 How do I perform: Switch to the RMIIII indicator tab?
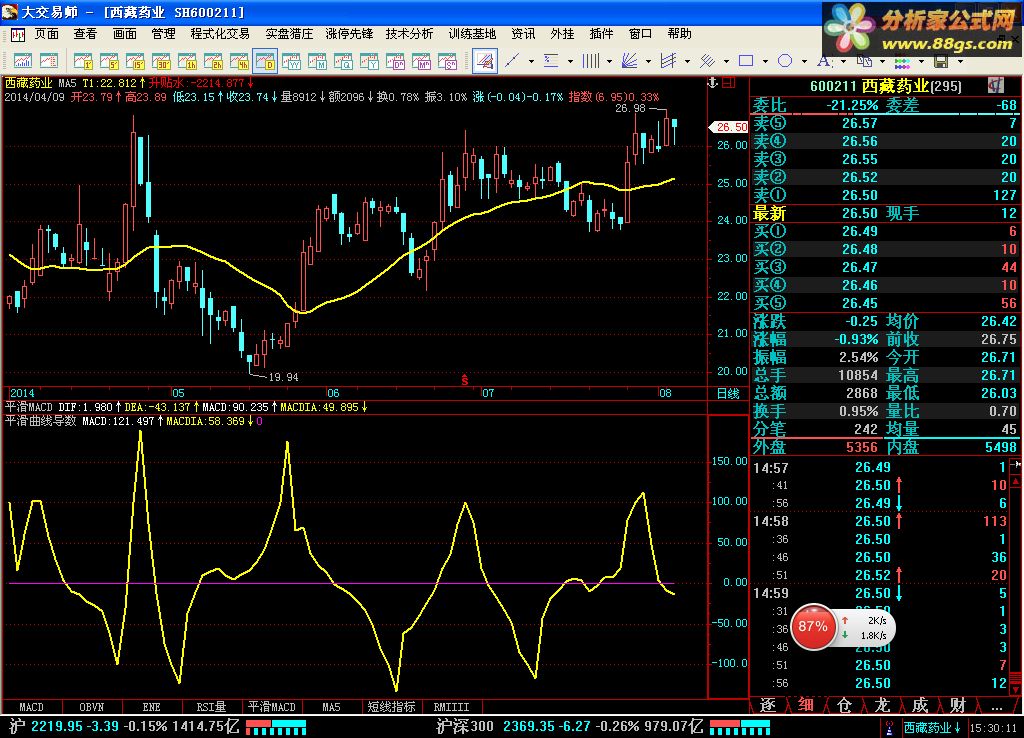pyautogui.click(x=451, y=707)
